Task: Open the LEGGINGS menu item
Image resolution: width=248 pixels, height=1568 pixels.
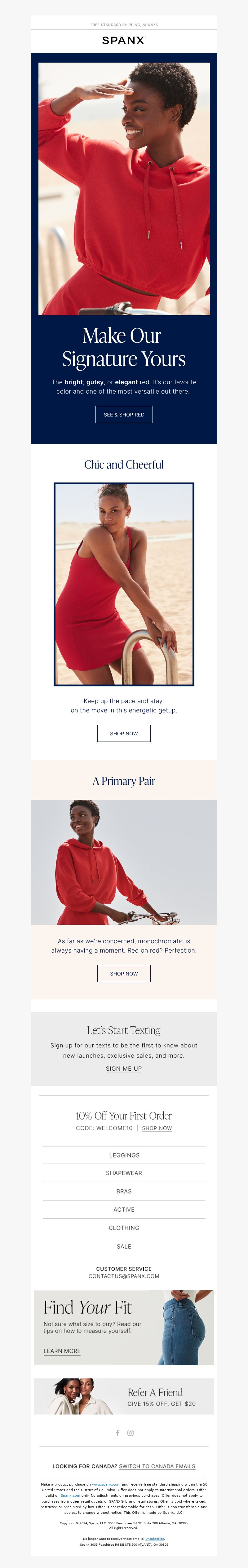Action: tap(124, 1155)
